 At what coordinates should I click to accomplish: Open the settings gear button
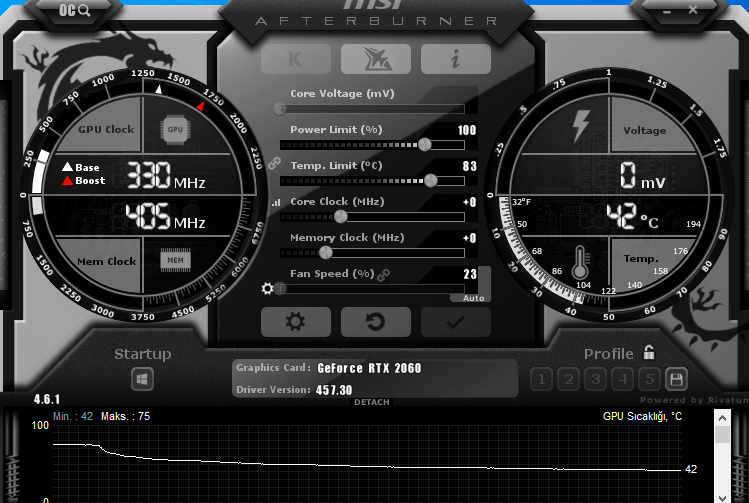pos(296,322)
